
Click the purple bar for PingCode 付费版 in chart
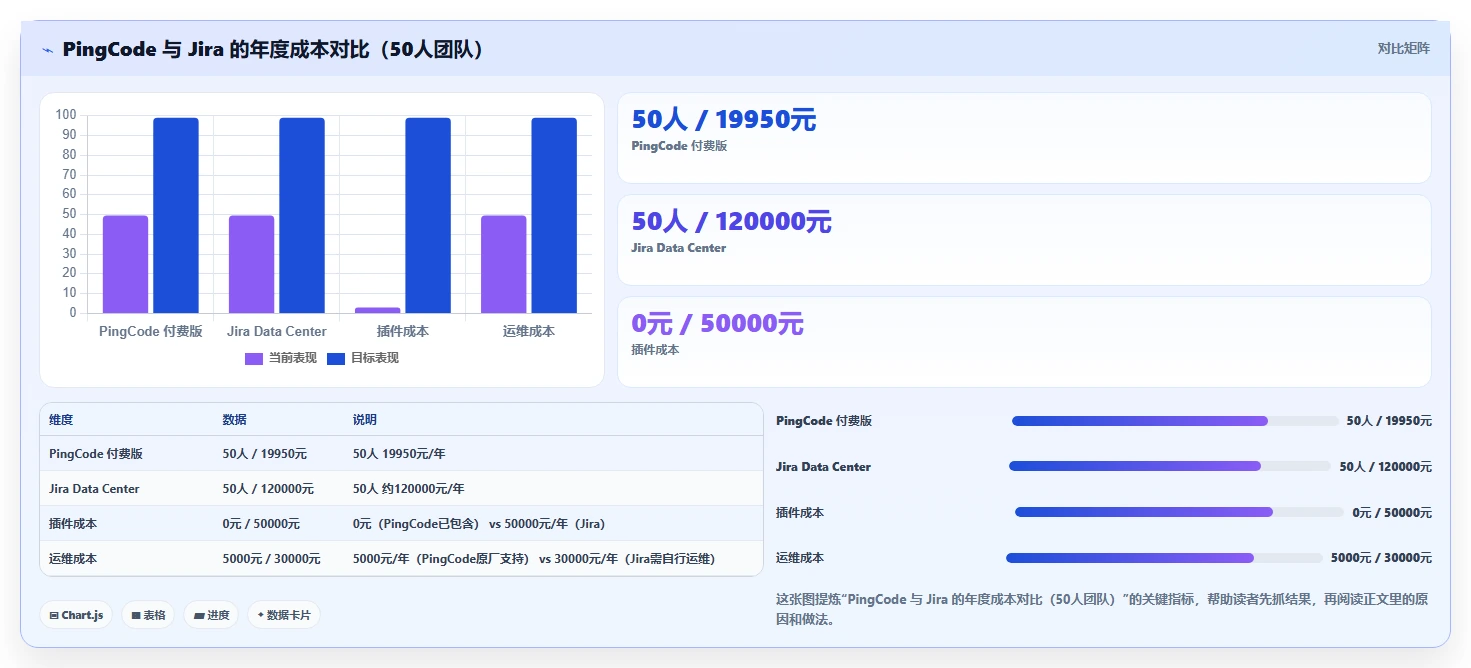125,264
